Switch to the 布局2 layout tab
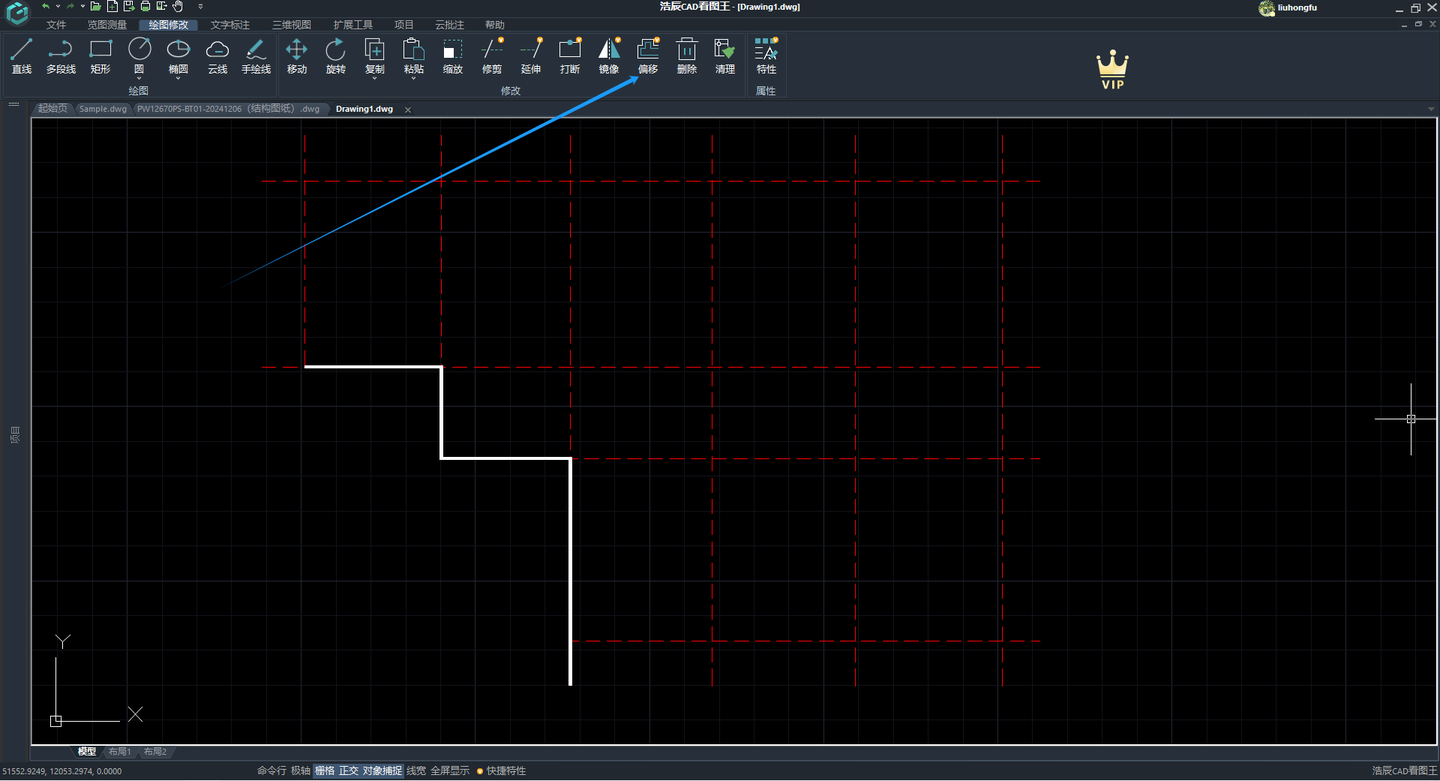The image size is (1440, 781). (155, 752)
